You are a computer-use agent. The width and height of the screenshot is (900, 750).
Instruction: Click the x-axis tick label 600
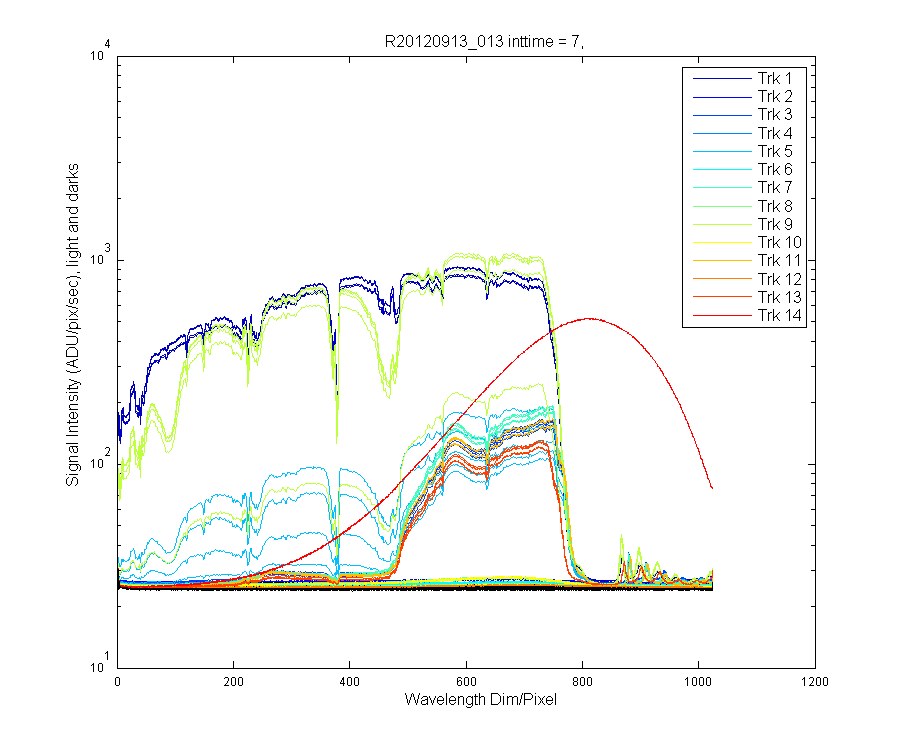466,682
